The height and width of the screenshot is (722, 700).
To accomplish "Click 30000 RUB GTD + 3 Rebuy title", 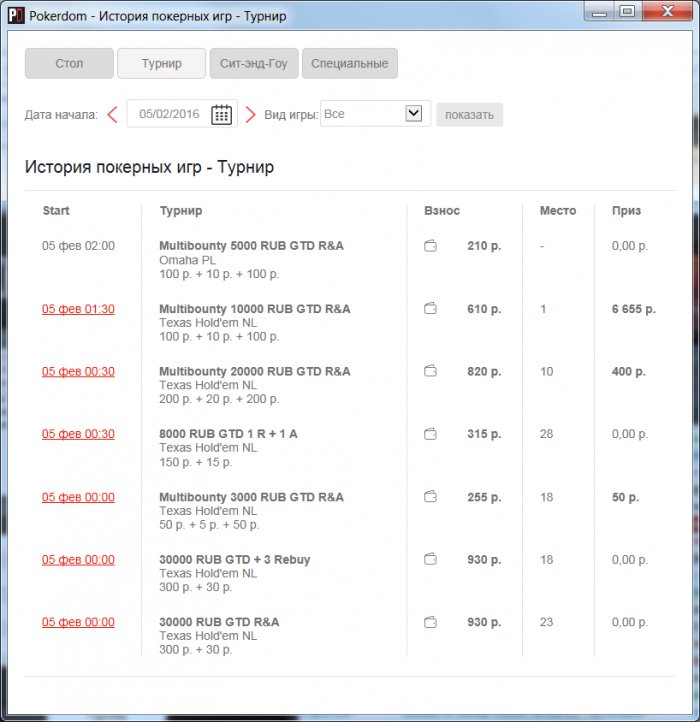I will (235, 560).
